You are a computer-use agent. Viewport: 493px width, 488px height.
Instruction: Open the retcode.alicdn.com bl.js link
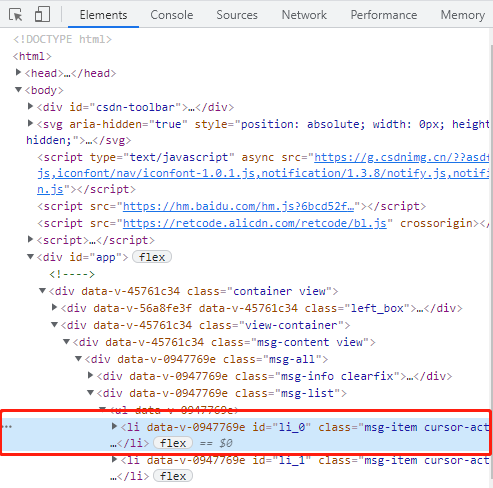click(255, 223)
